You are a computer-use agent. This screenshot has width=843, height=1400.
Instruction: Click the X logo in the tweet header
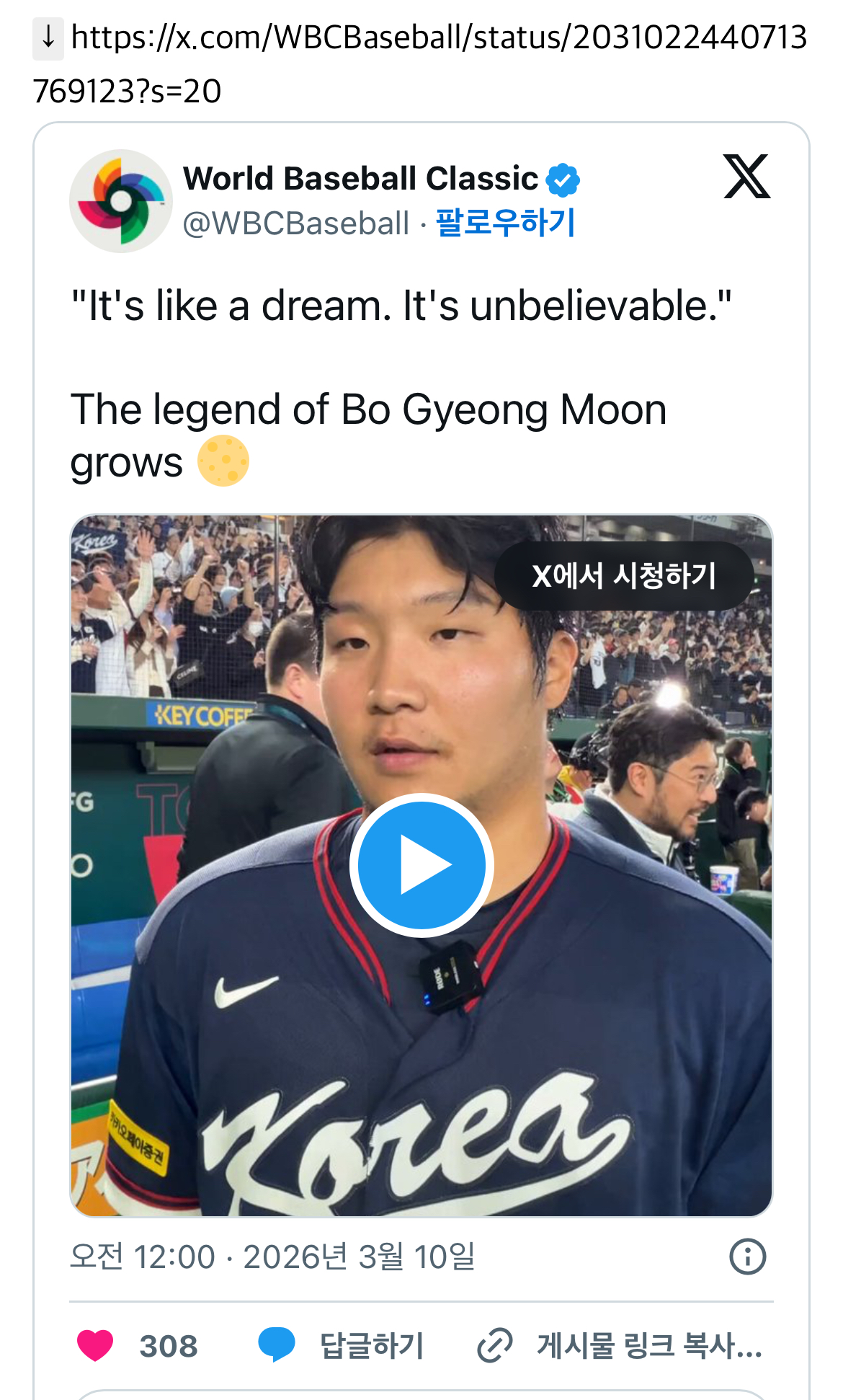[x=746, y=176]
